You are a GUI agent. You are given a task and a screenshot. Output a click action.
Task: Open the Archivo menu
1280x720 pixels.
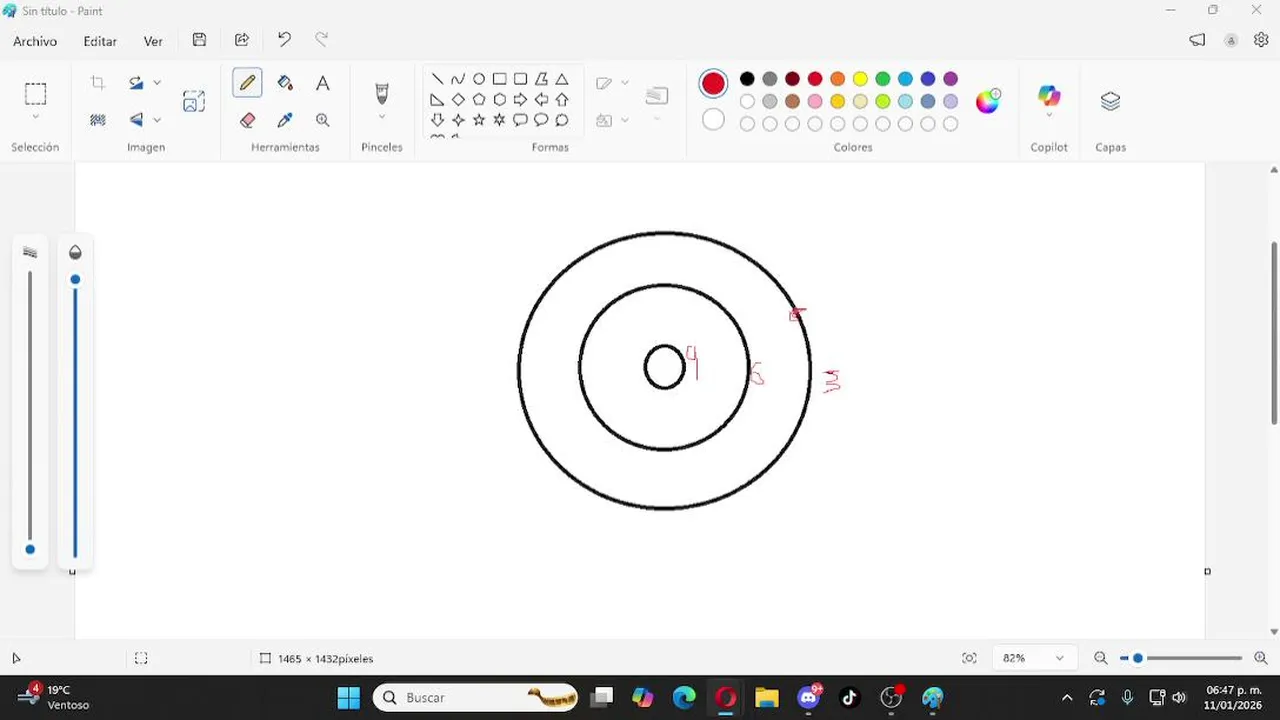click(35, 41)
